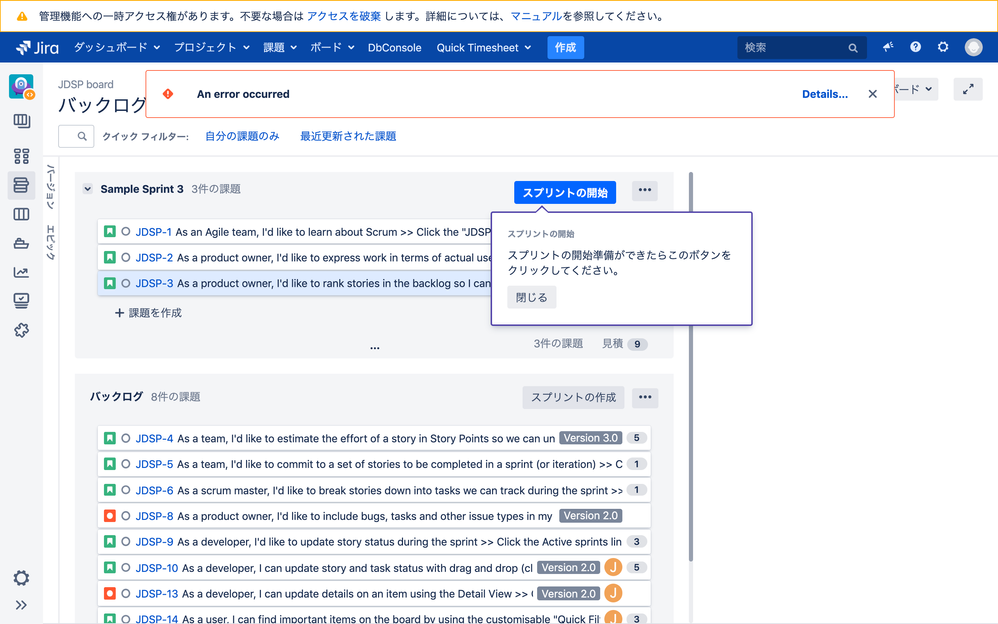998x624 pixels.
Task: Click the bug type icon of JDSP-8
Action: pos(109,516)
